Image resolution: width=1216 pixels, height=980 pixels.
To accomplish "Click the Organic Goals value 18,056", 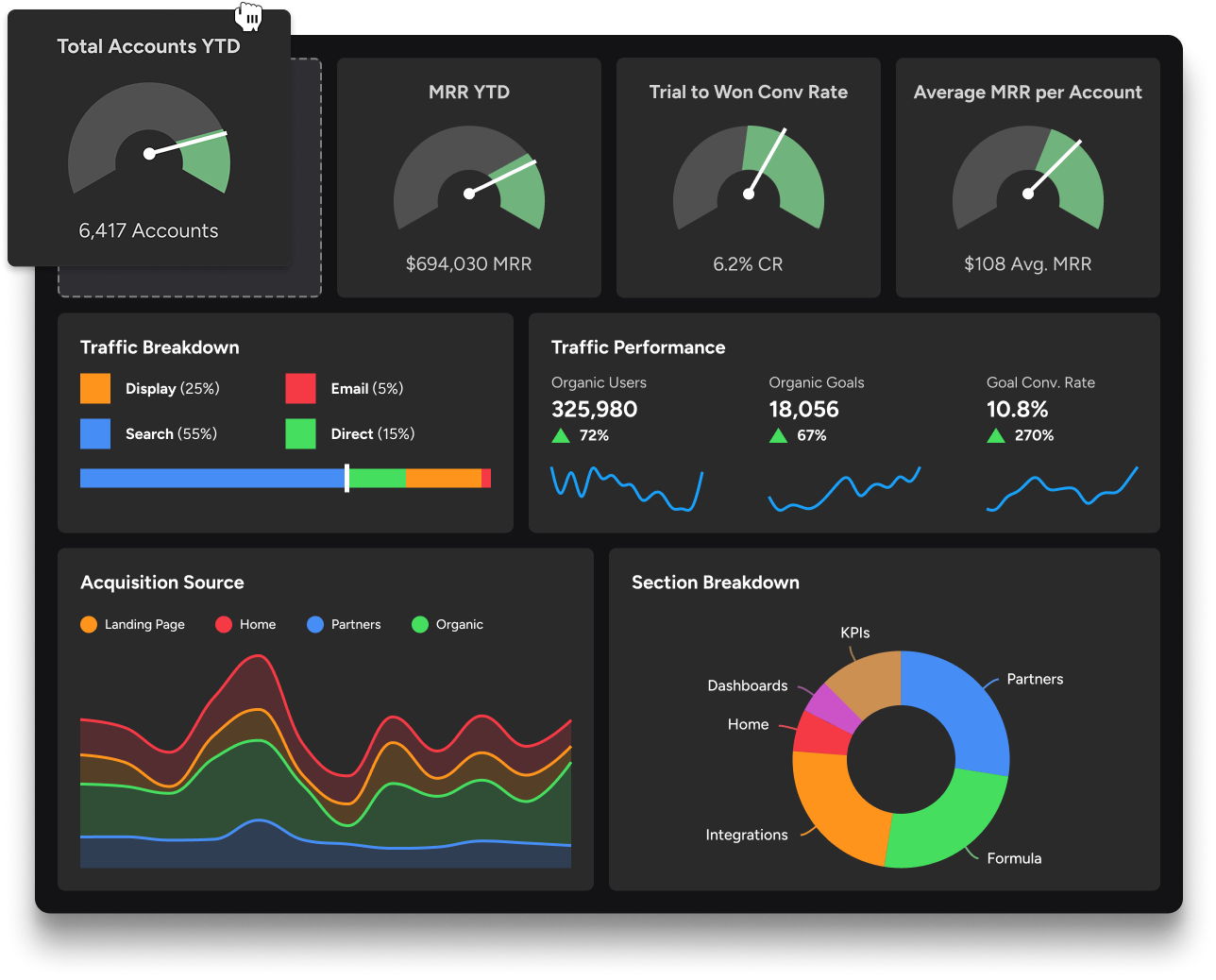I will (x=804, y=409).
